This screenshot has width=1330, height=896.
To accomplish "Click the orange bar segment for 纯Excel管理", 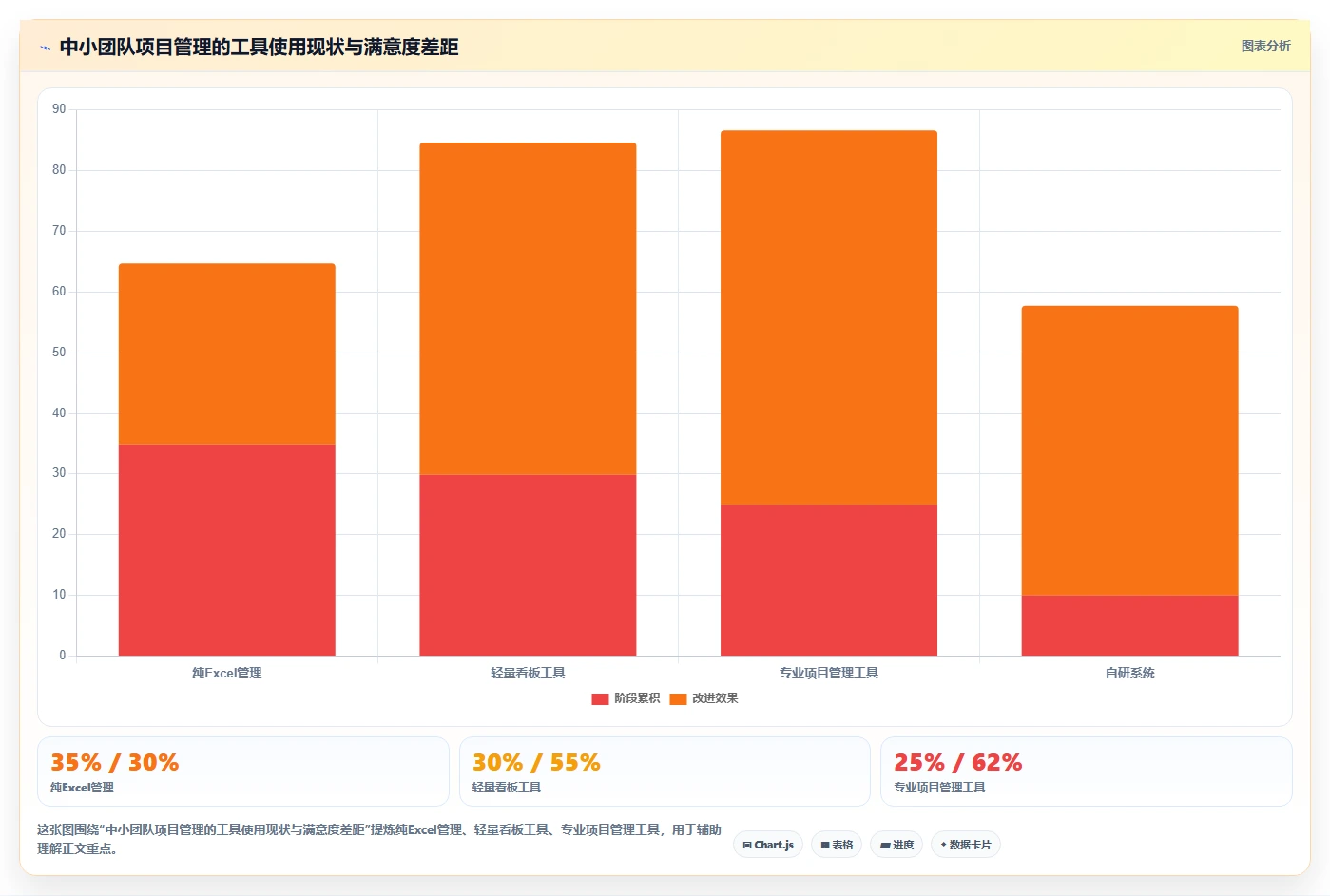I will coord(226,354).
